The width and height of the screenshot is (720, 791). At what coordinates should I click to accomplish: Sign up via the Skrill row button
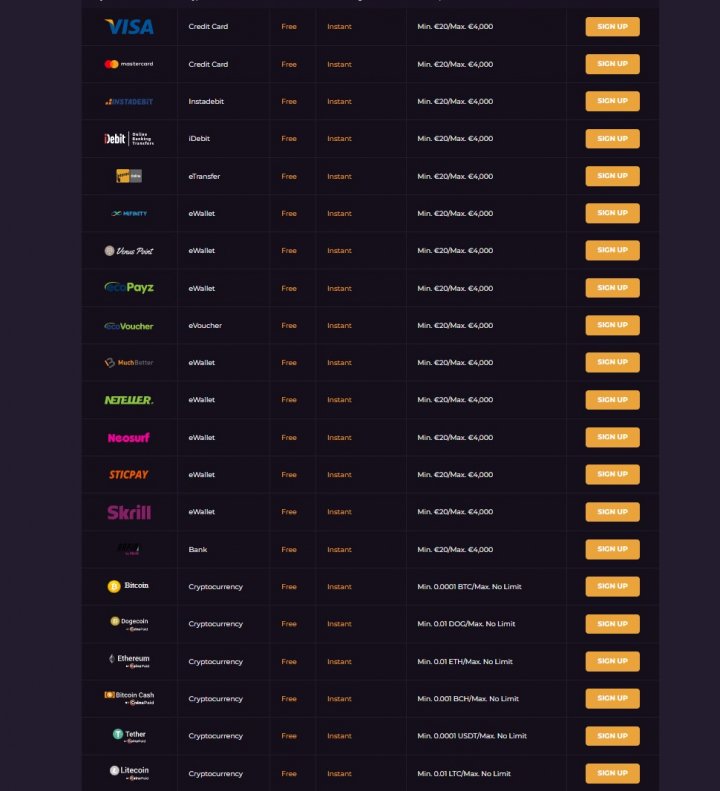(612, 512)
